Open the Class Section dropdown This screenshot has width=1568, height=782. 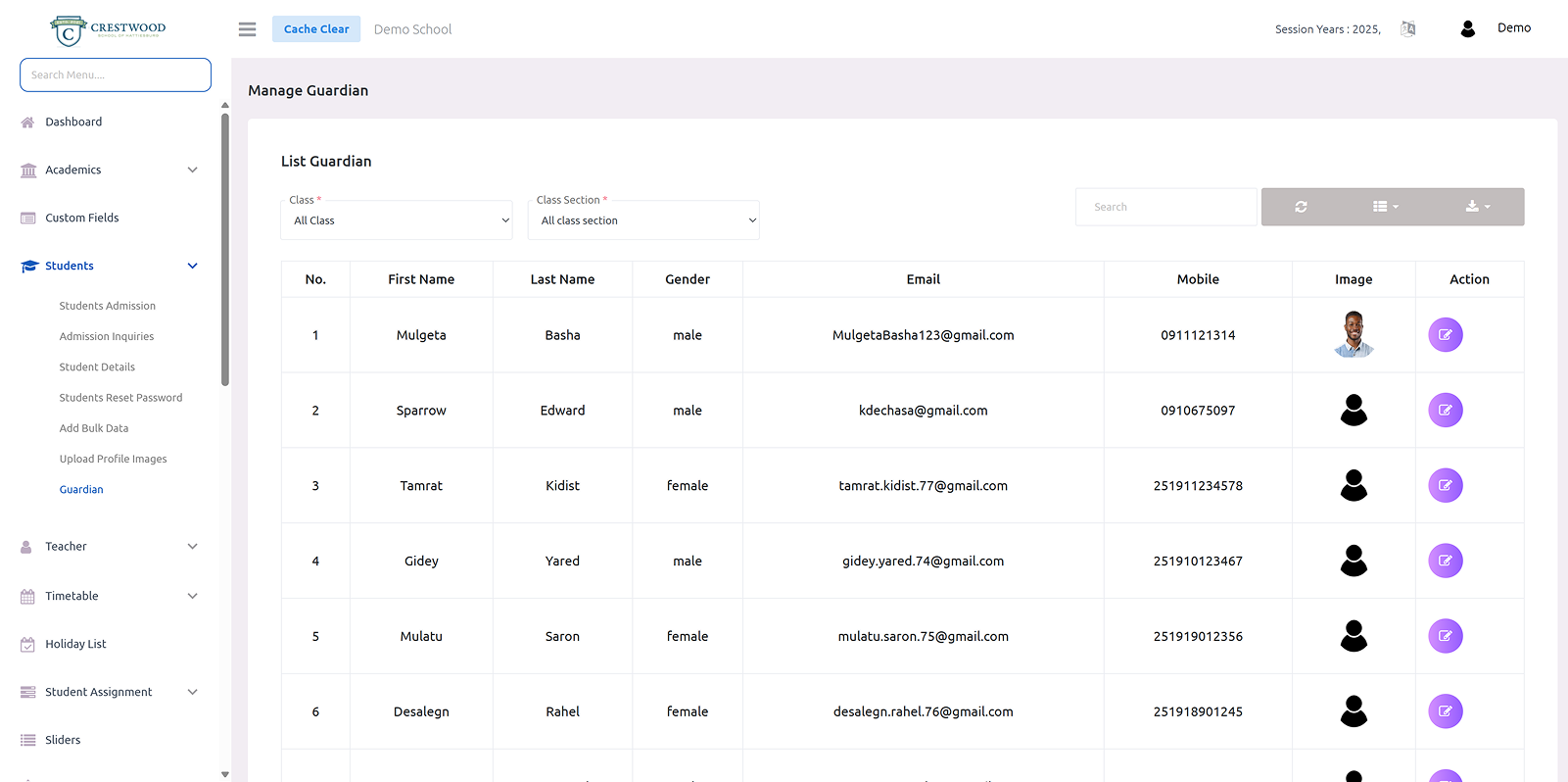click(643, 220)
